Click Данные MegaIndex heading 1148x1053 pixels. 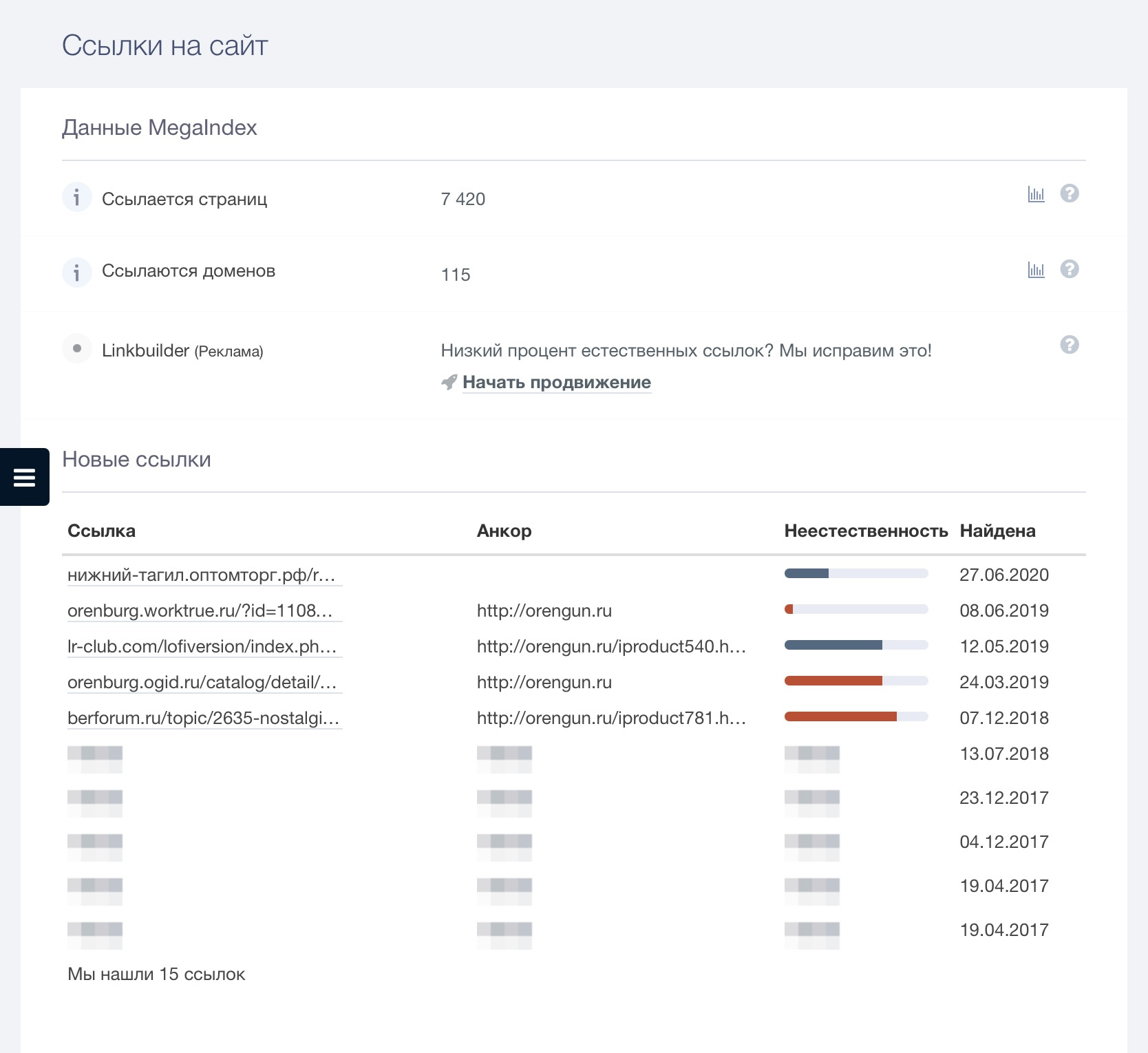tap(160, 128)
